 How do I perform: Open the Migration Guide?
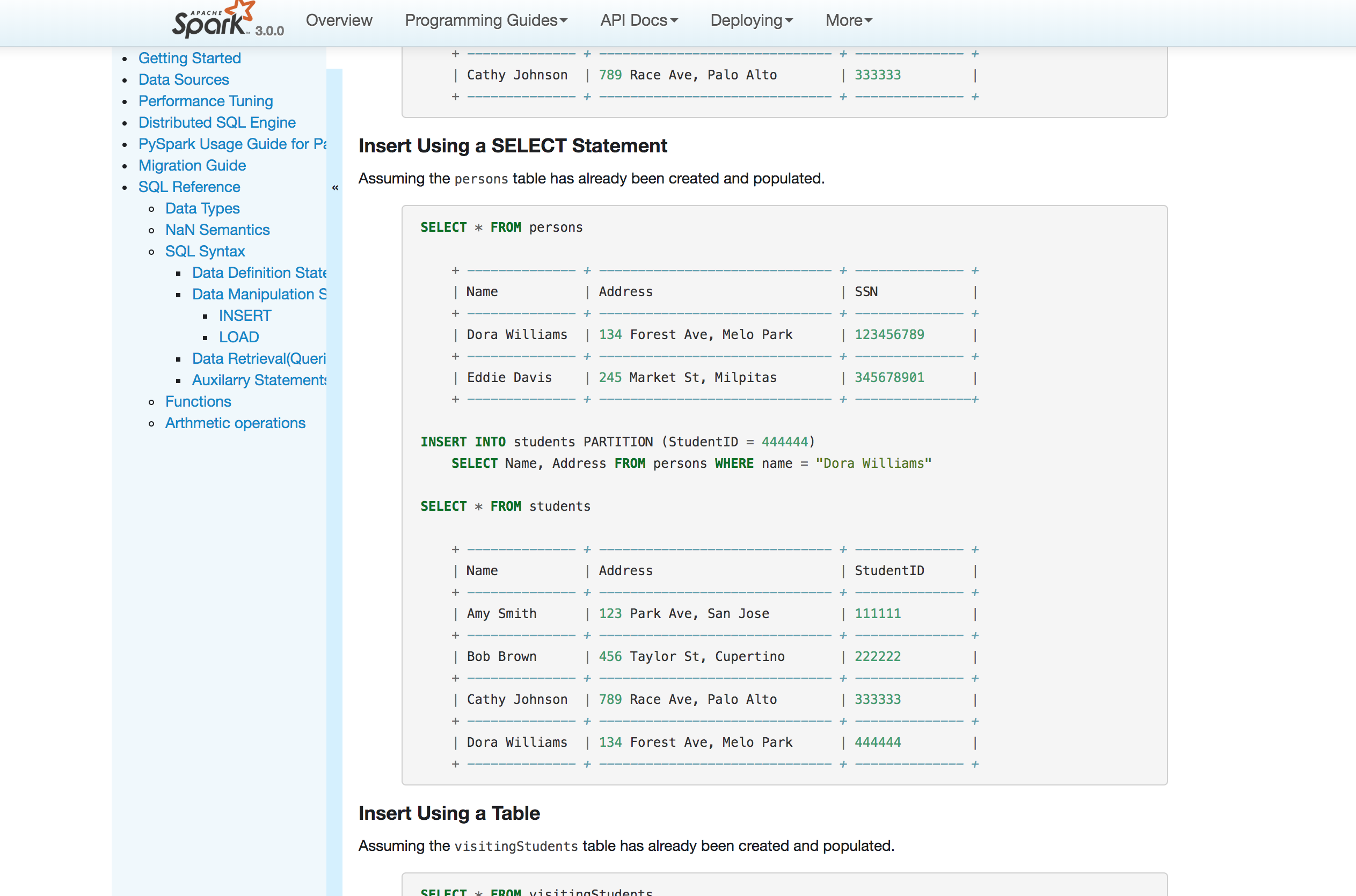[x=192, y=165]
